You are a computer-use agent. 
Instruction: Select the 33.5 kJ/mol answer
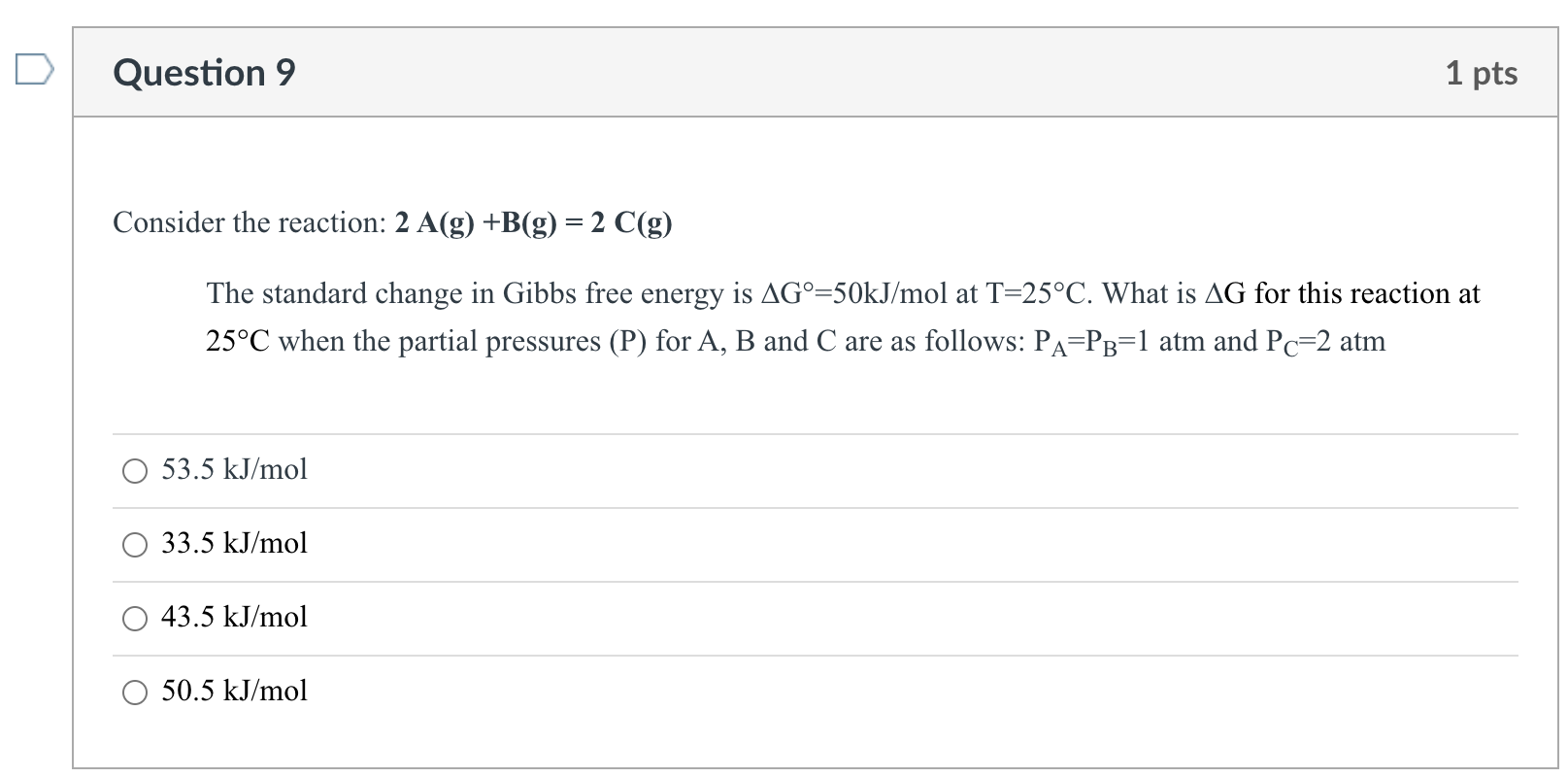pyautogui.click(x=135, y=546)
